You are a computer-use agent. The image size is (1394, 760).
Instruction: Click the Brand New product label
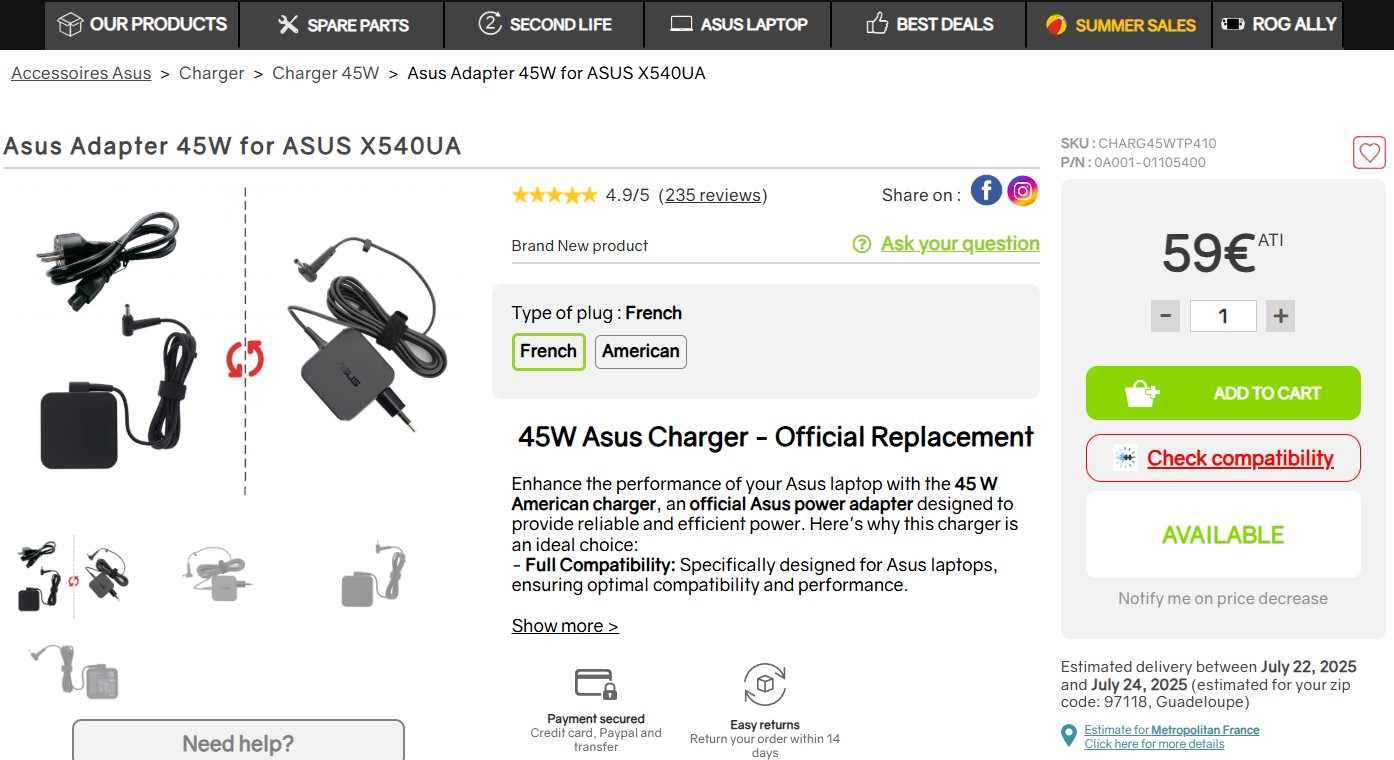point(580,246)
